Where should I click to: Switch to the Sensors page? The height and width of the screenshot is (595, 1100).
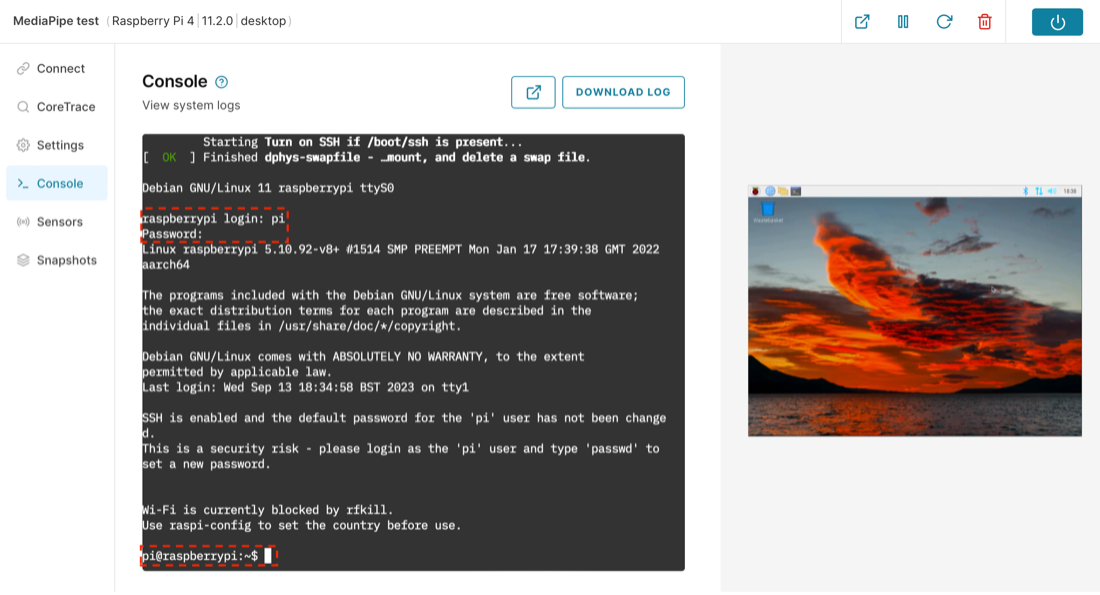[59, 222]
